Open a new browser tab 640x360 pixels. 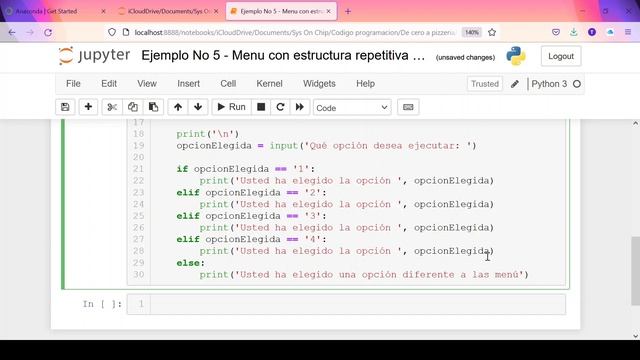pyautogui.click(x=348, y=11)
